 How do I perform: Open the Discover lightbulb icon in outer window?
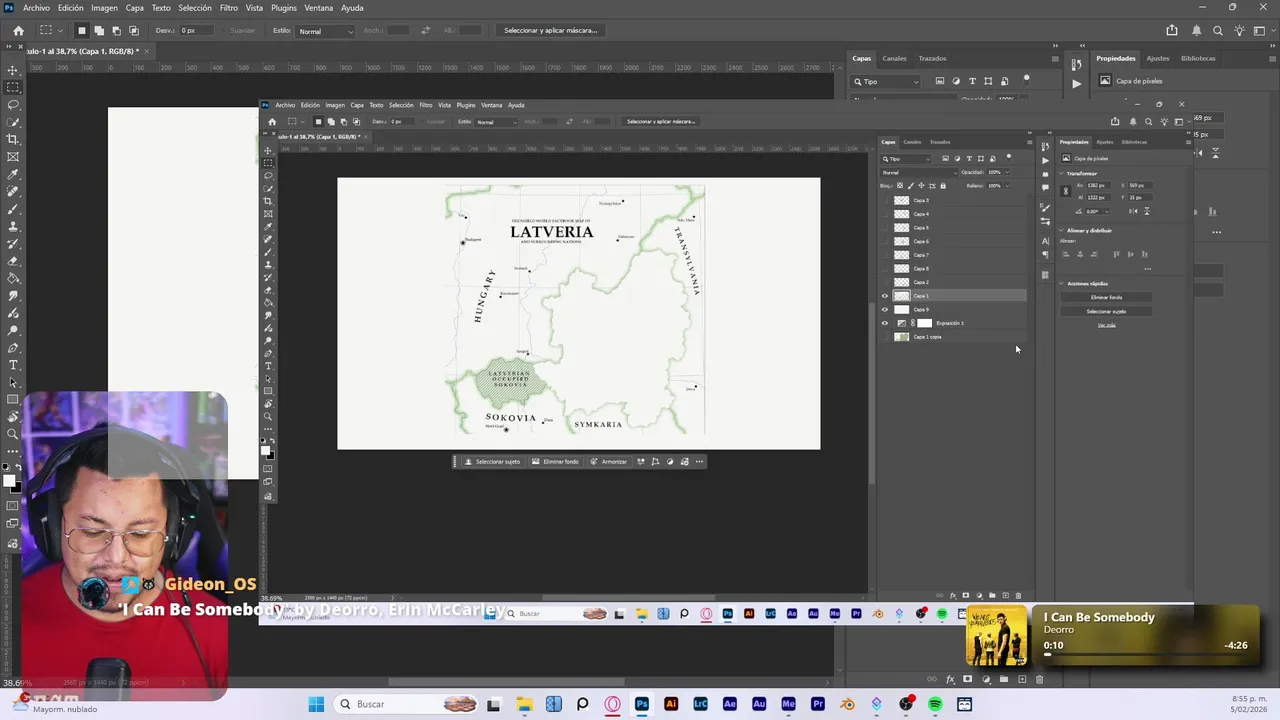click(x=1240, y=31)
